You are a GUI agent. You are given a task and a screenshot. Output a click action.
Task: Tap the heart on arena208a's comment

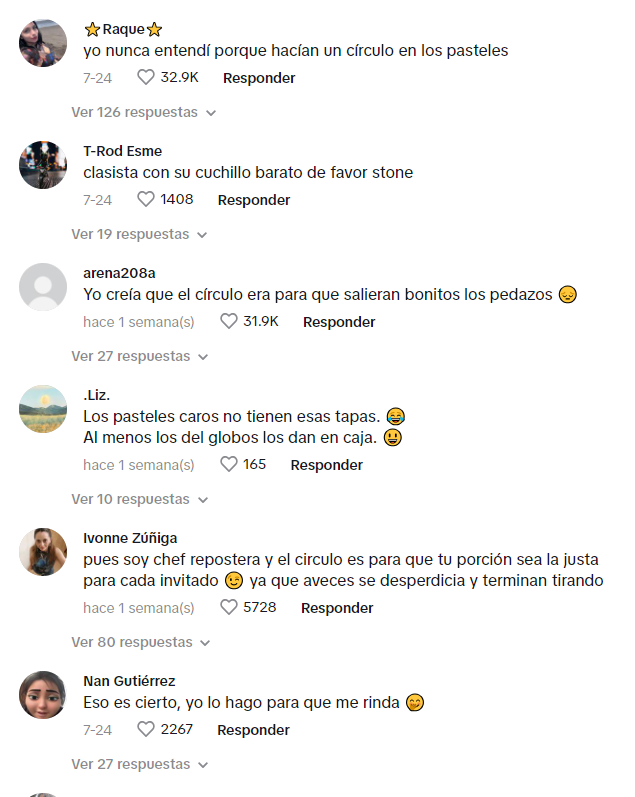coord(229,321)
